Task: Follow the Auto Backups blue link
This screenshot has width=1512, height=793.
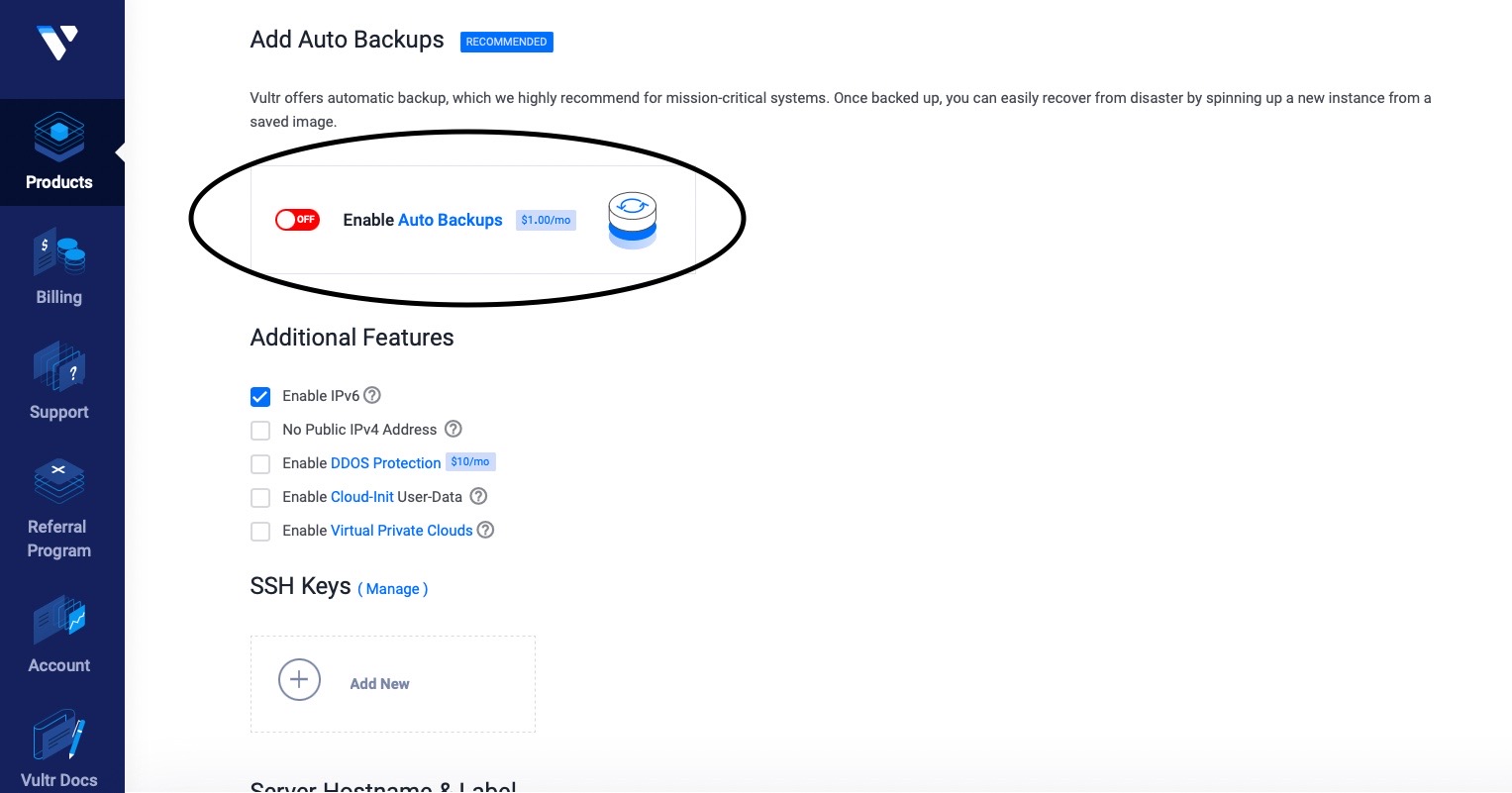Action: [x=451, y=220]
